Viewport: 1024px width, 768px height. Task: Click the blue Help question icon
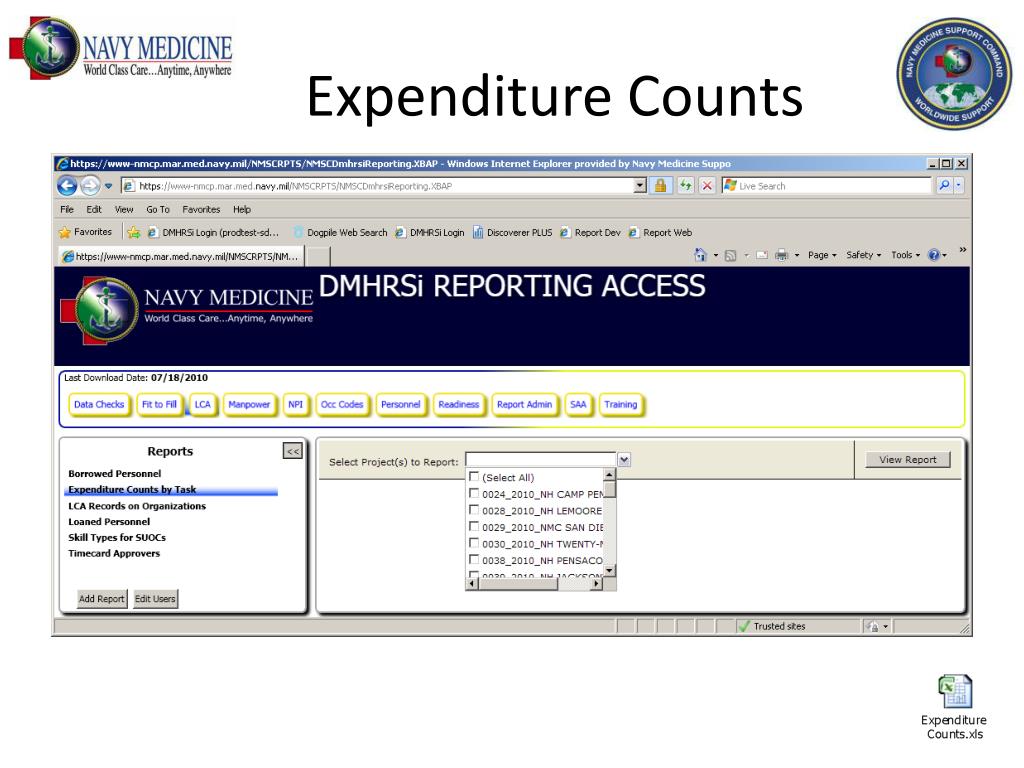coord(935,255)
